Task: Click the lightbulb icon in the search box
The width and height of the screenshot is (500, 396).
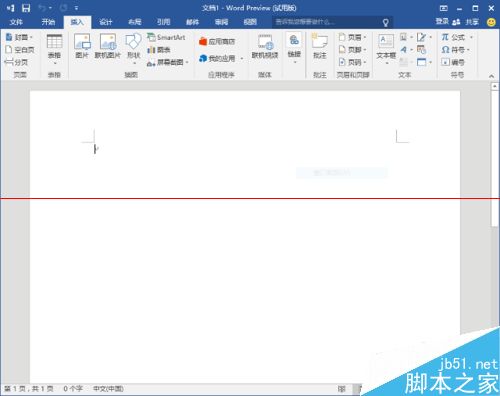Action: (385, 22)
